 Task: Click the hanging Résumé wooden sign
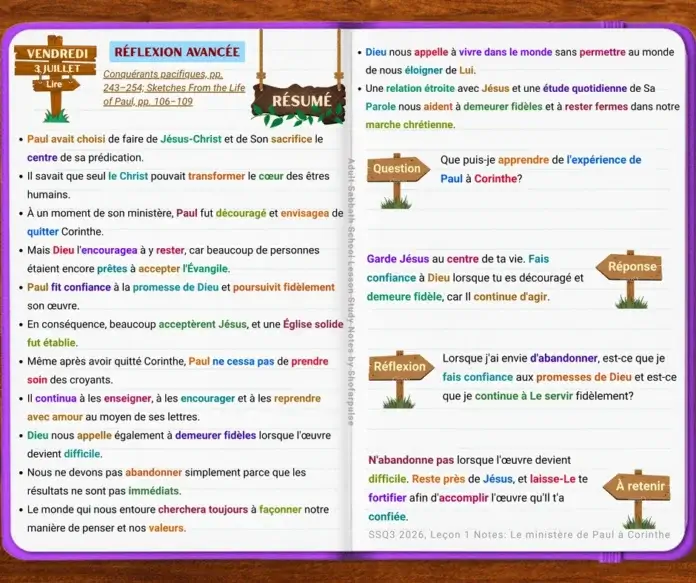click(299, 101)
